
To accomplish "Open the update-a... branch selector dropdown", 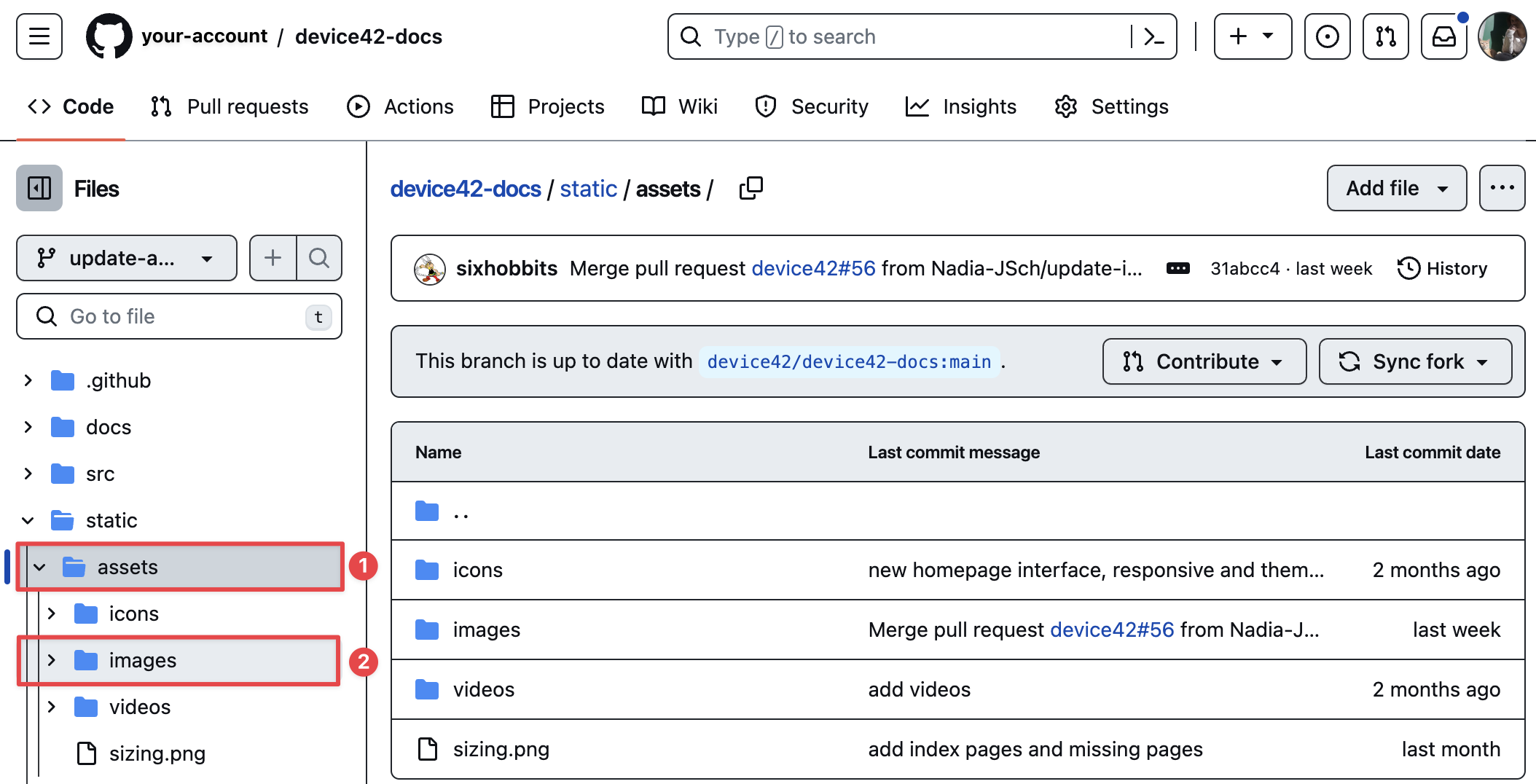I will [x=126, y=258].
